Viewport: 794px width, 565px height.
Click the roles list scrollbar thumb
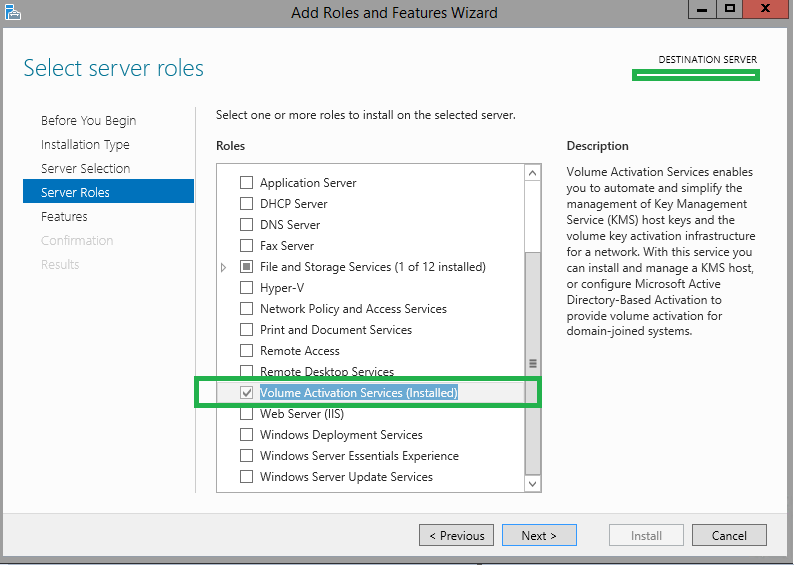click(533, 363)
